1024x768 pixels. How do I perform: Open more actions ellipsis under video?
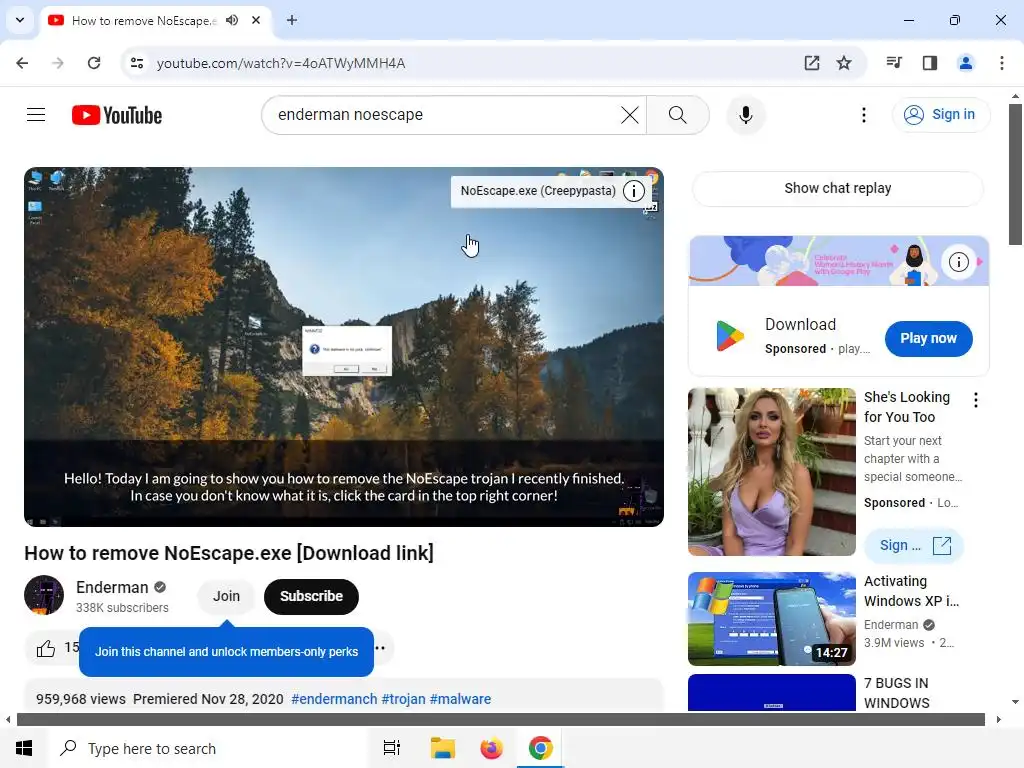pos(380,648)
